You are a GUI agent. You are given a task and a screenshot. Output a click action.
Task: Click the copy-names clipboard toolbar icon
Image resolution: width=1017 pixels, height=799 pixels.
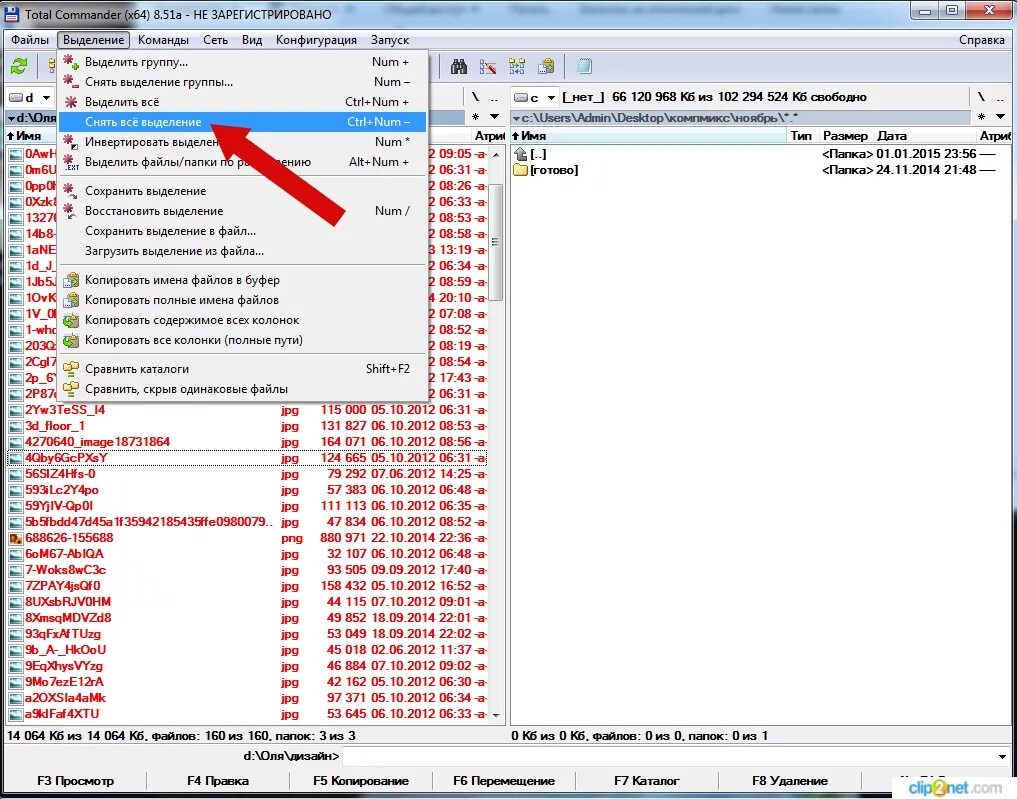coord(546,66)
